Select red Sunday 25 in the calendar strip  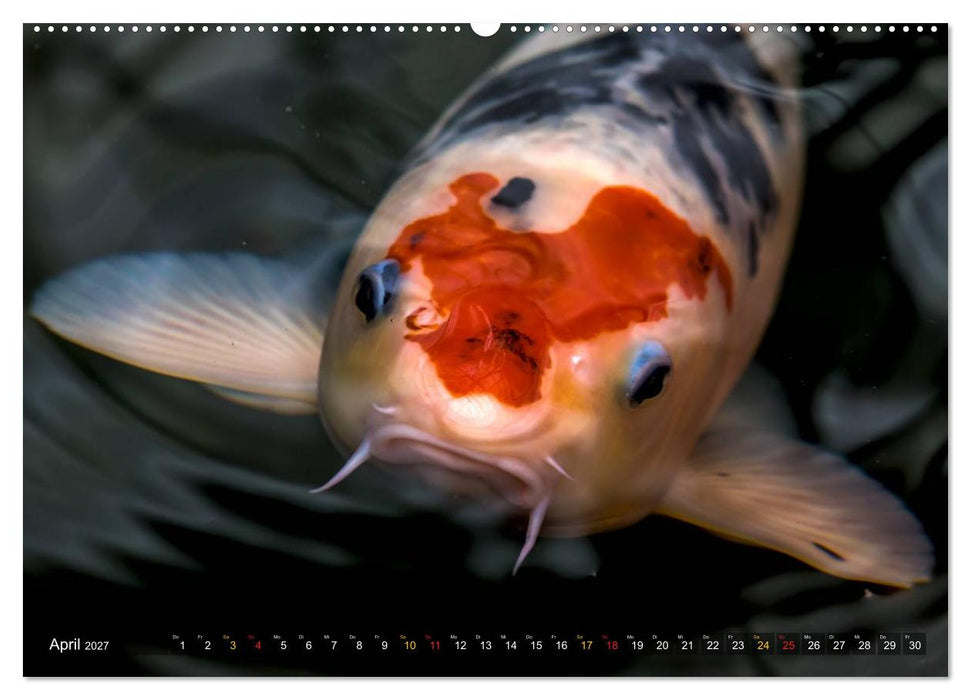click(x=789, y=644)
